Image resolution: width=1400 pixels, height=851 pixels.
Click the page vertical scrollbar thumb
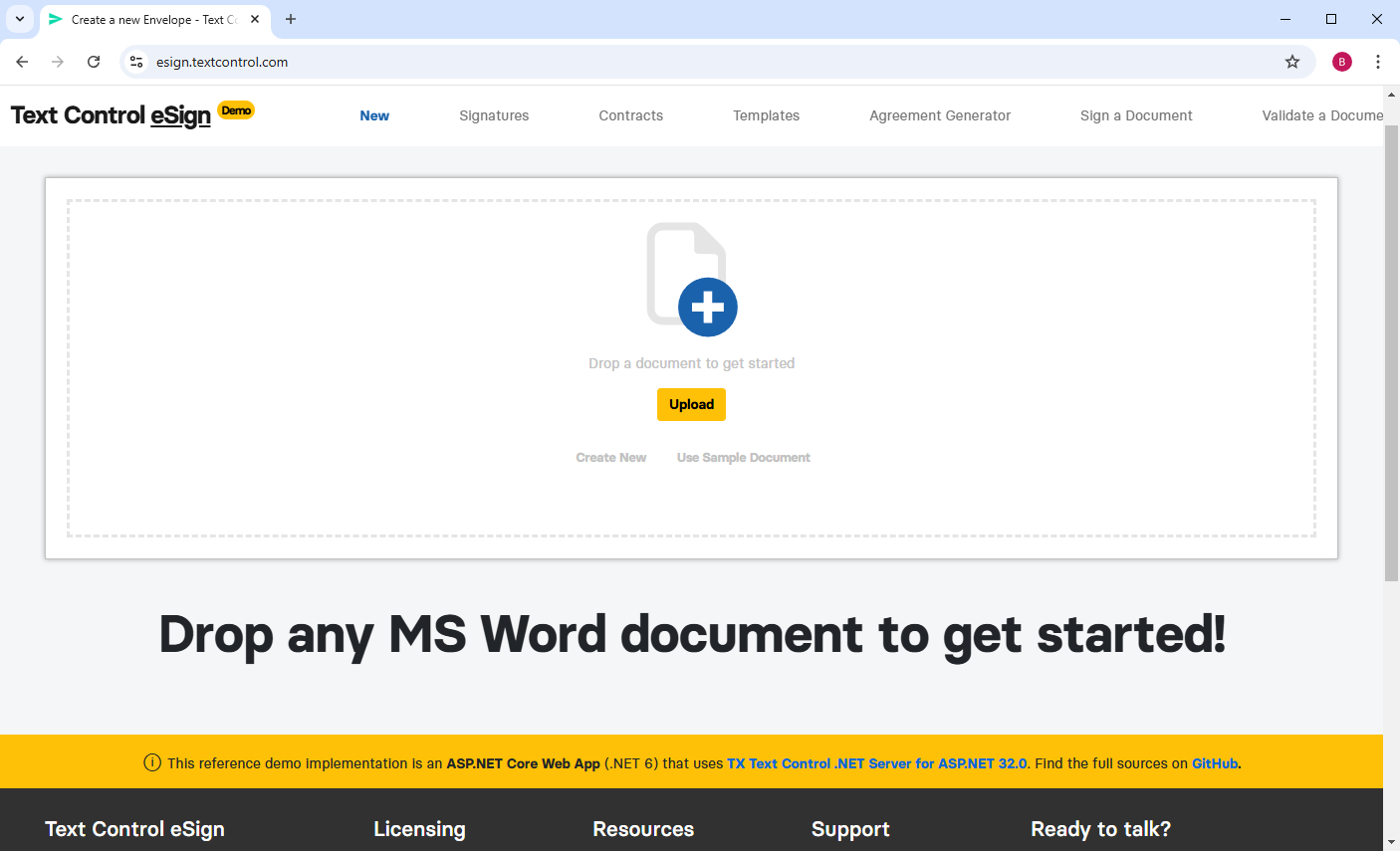(1391, 353)
